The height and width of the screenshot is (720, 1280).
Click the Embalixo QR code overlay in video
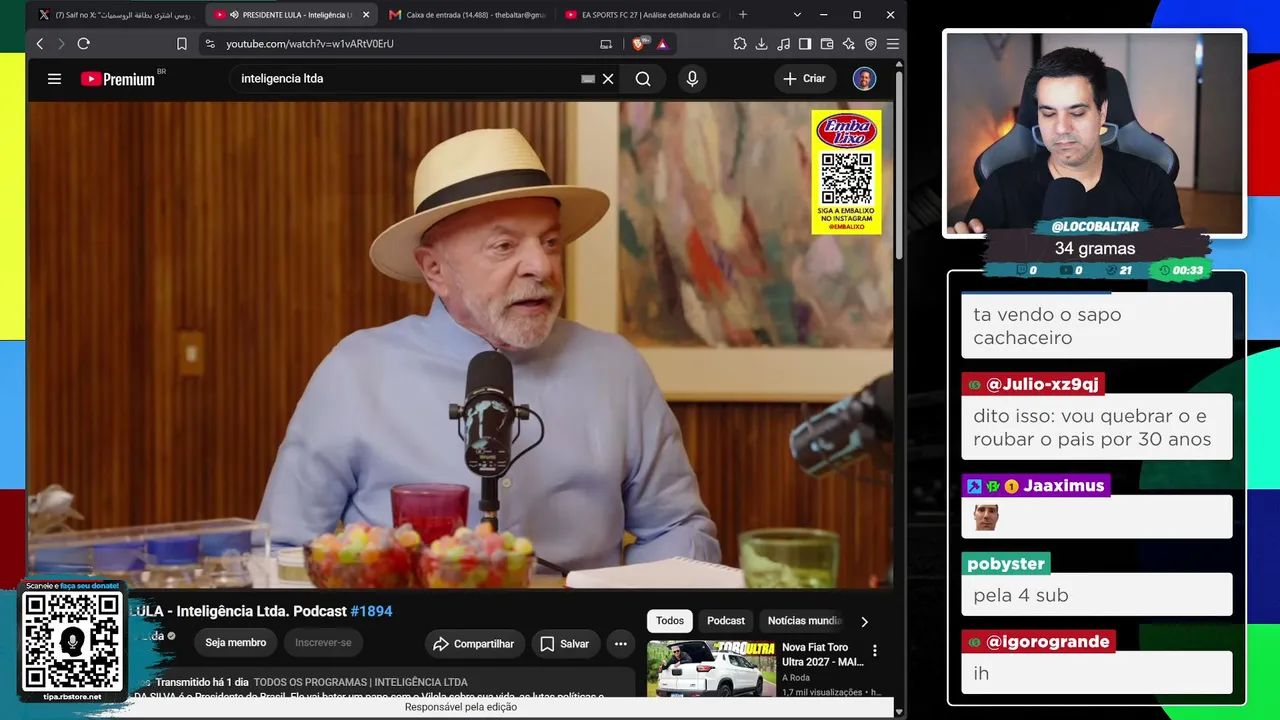(847, 172)
